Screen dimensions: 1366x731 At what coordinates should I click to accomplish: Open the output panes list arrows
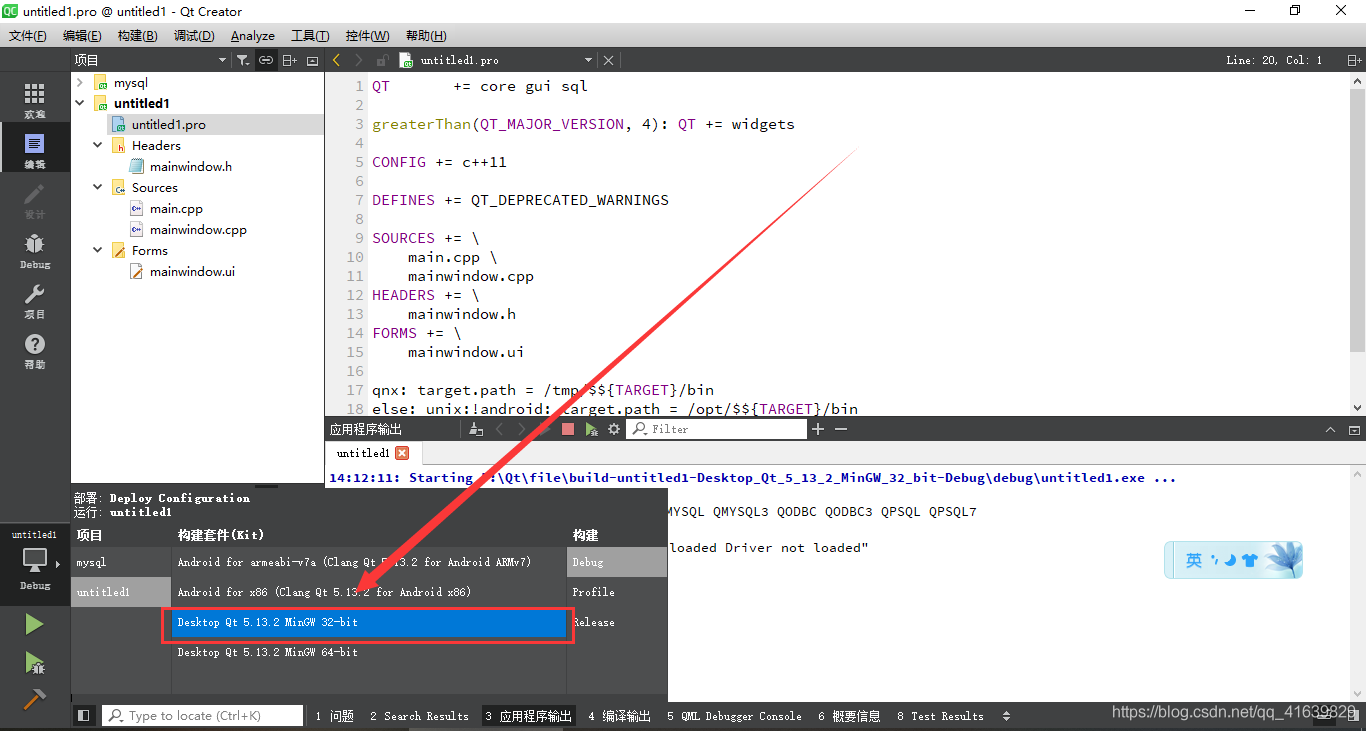pyautogui.click(x=1006, y=716)
